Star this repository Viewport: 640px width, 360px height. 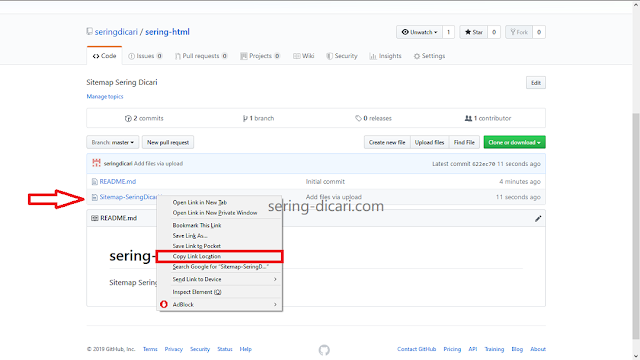point(473,32)
